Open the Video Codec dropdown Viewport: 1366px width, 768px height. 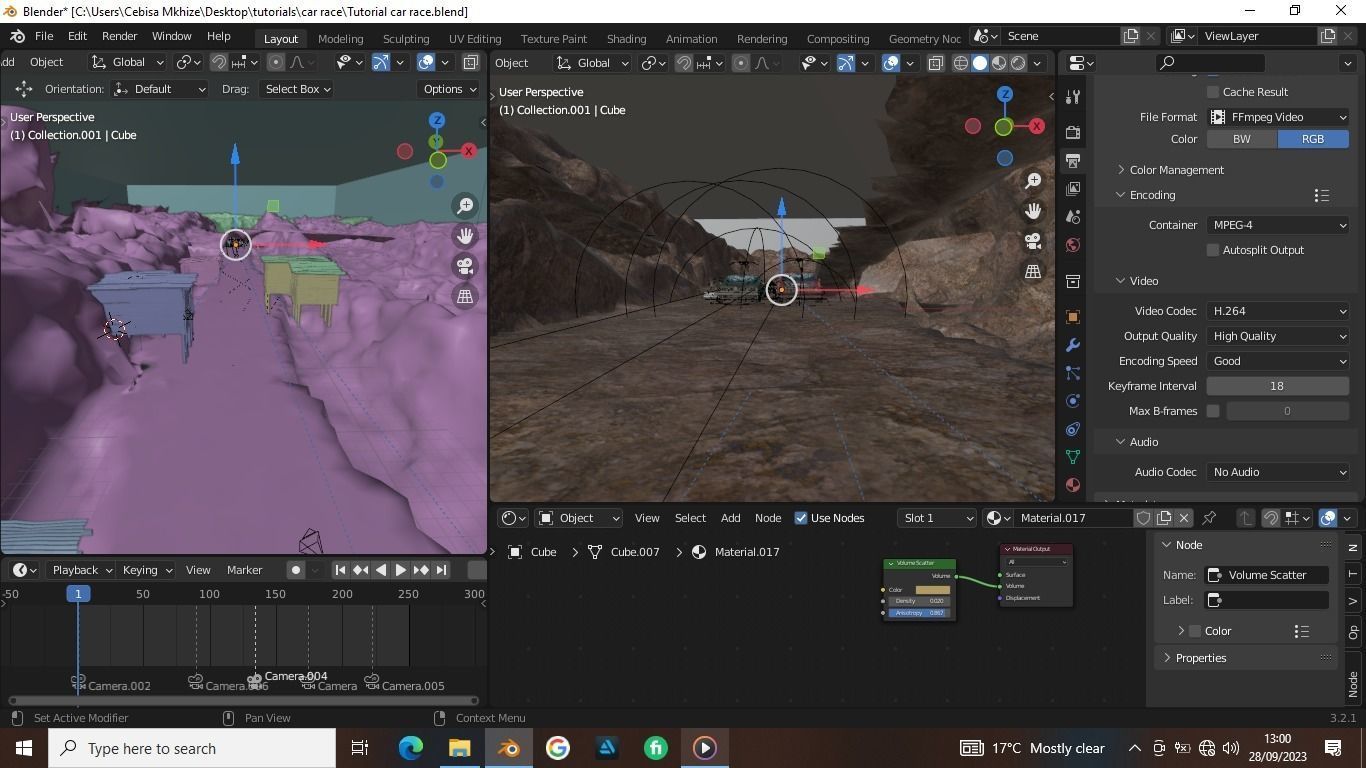click(1278, 311)
